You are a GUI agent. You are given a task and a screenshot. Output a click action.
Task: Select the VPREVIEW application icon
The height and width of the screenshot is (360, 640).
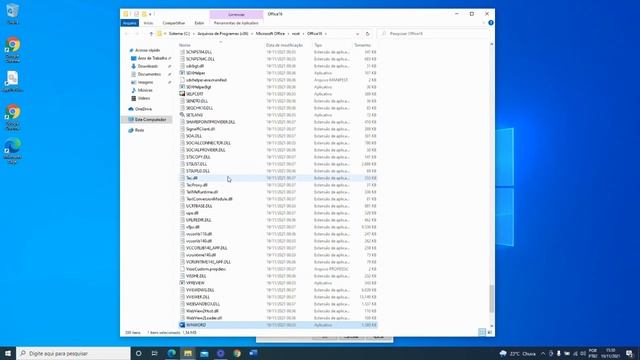[182, 283]
